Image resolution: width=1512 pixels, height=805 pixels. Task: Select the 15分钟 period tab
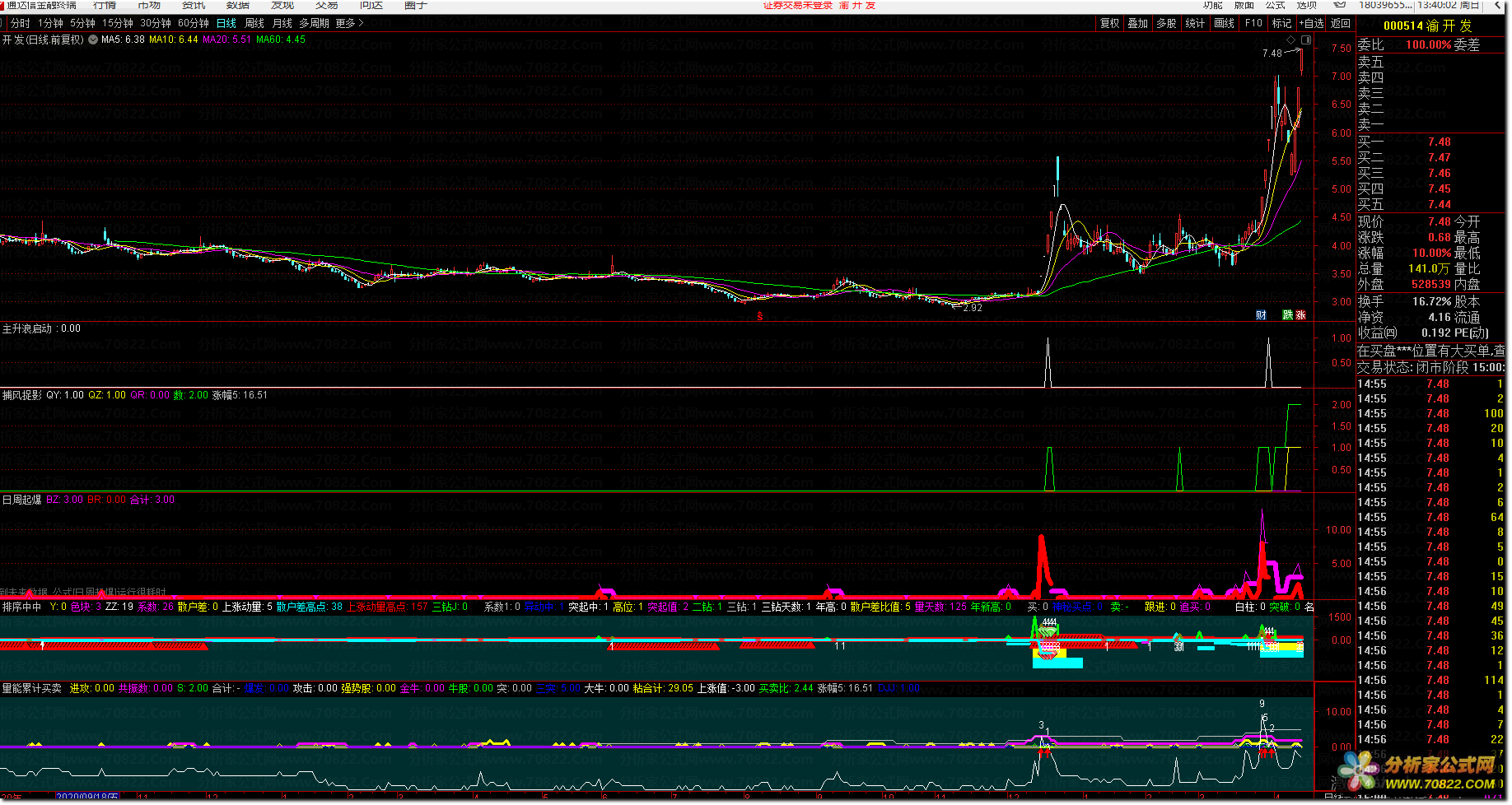[117, 23]
